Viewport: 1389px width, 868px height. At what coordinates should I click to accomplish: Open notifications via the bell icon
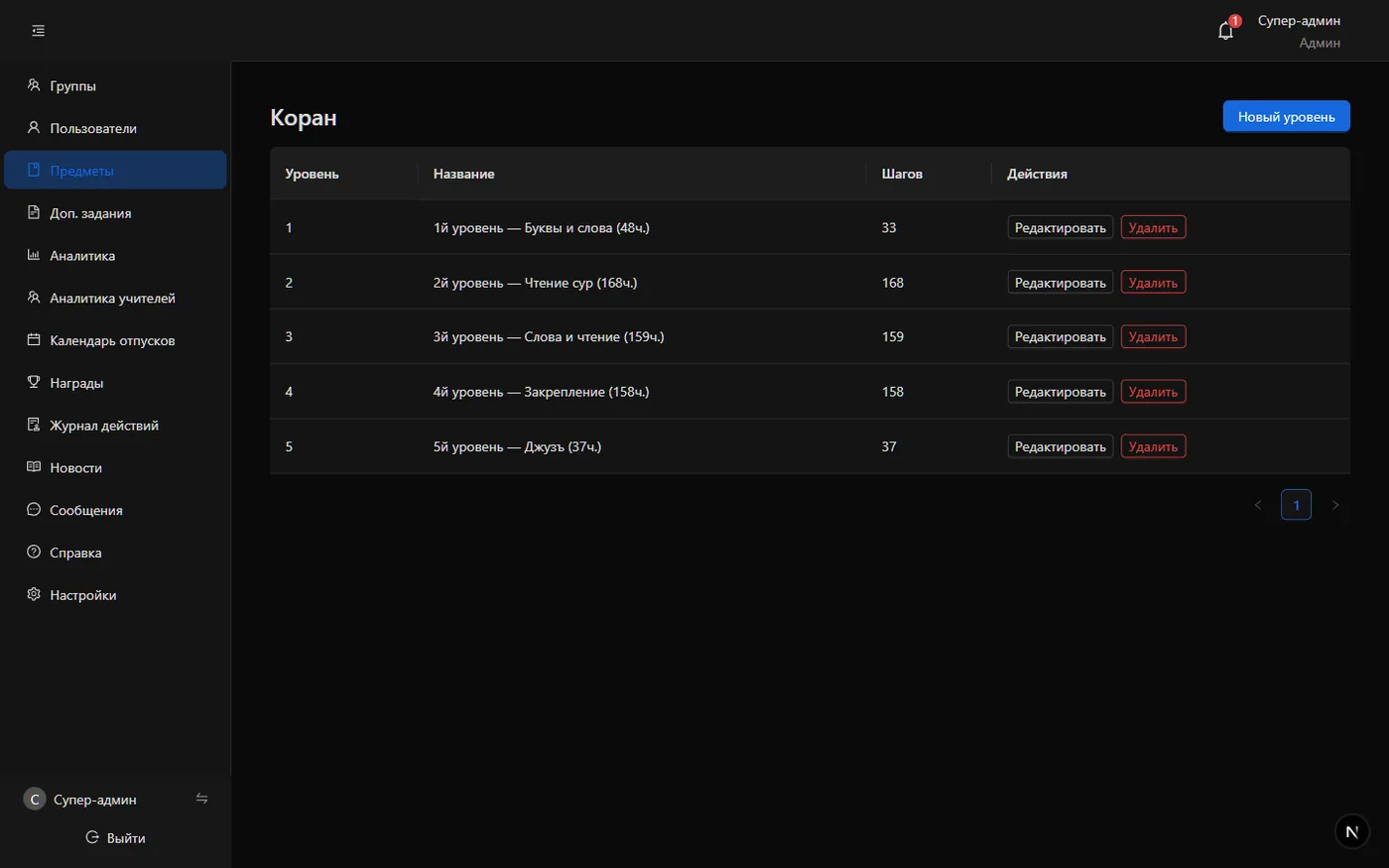[1225, 31]
